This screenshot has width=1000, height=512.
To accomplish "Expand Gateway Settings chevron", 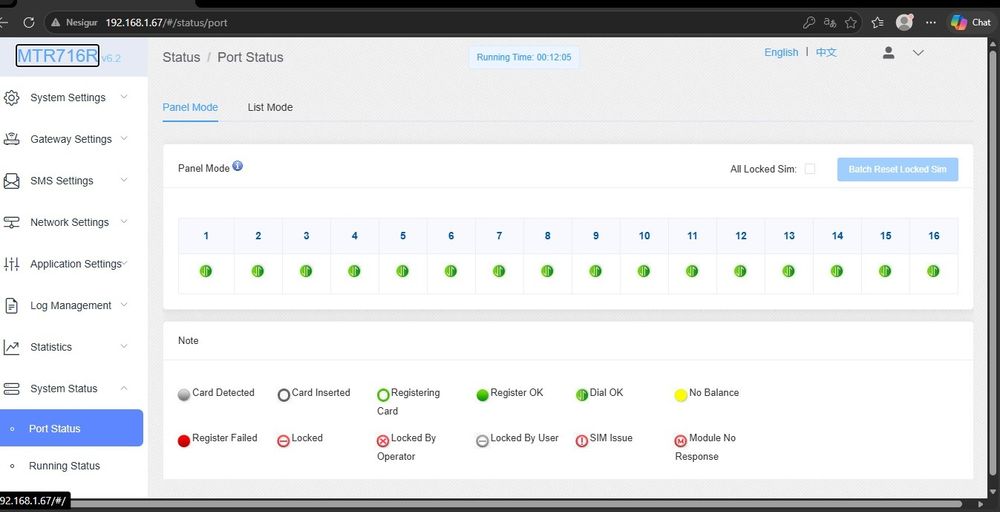I will [124, 138].
